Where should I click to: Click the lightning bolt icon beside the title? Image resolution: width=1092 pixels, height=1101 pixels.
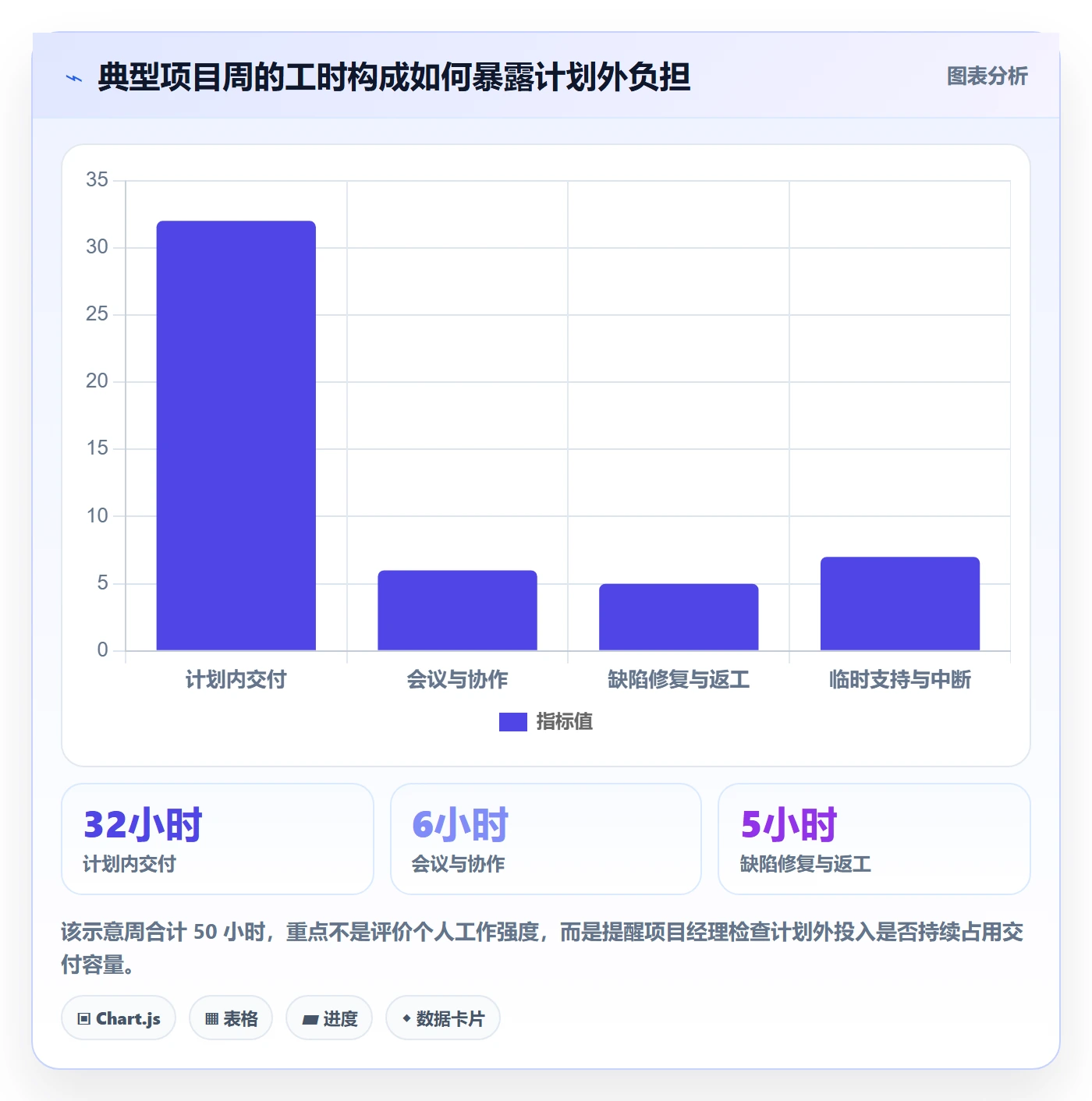click(x=74, y=78)
